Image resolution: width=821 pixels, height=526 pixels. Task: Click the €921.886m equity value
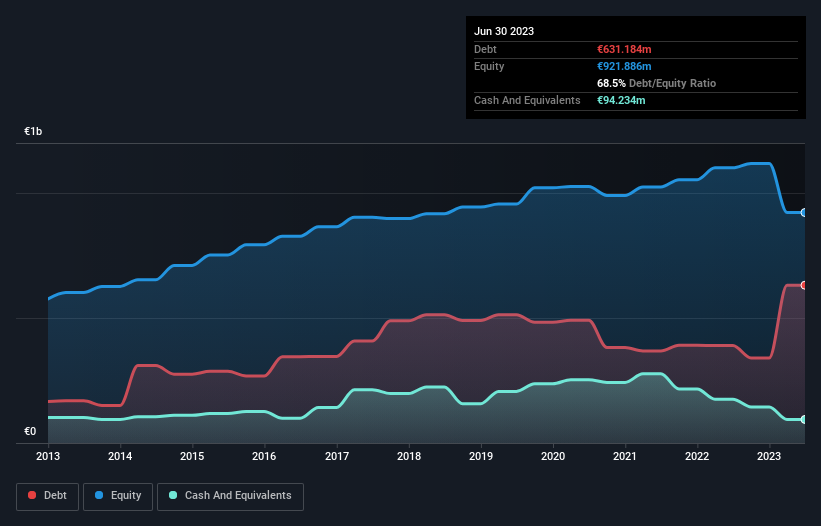click(x=624, y=66)
